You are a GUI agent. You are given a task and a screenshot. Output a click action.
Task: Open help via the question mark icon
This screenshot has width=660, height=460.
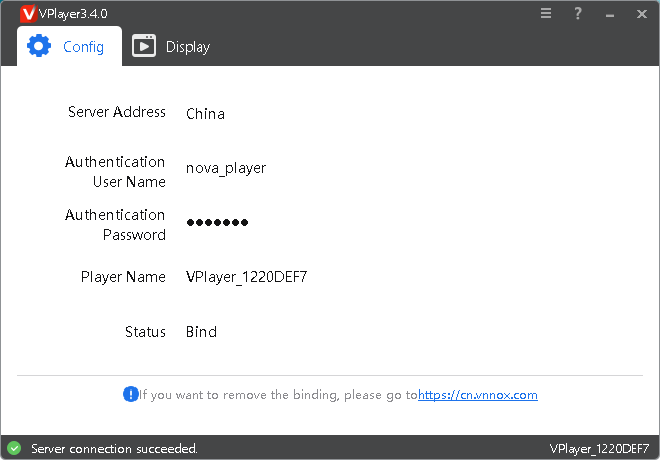(x=578, y=13)
